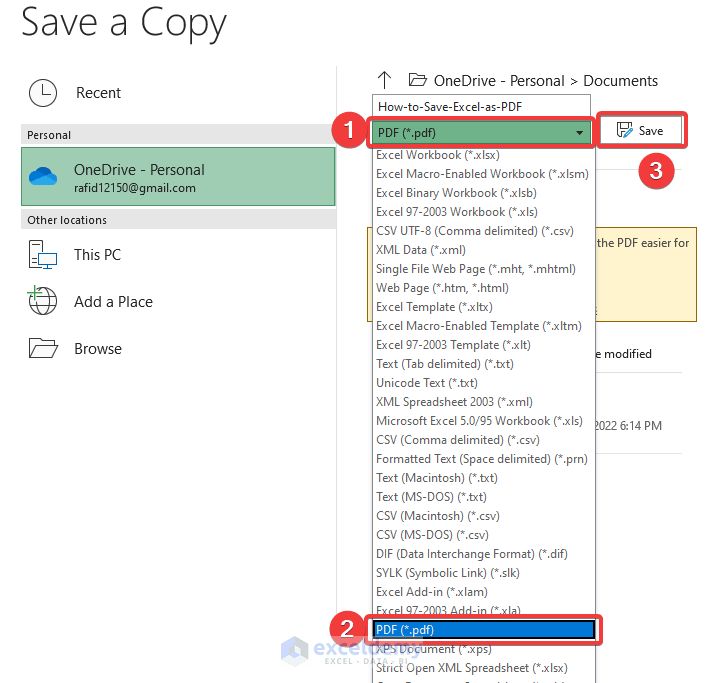
Task: Choose Excel Macro-Enabled Workbook (*.xlsm)
Action: tap(484, 174)
